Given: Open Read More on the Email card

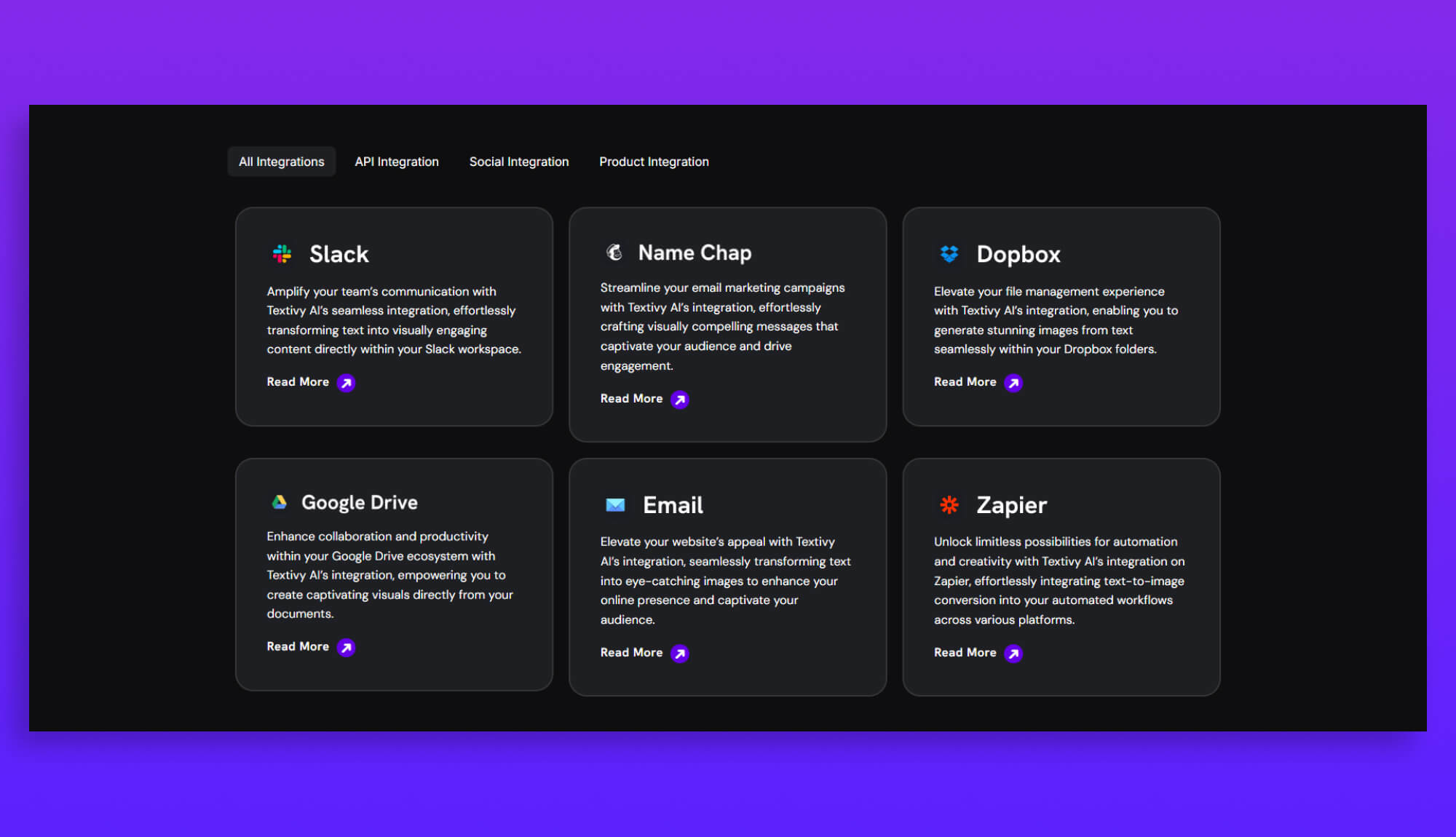Looking at the screenshot, I should [630, 652].
